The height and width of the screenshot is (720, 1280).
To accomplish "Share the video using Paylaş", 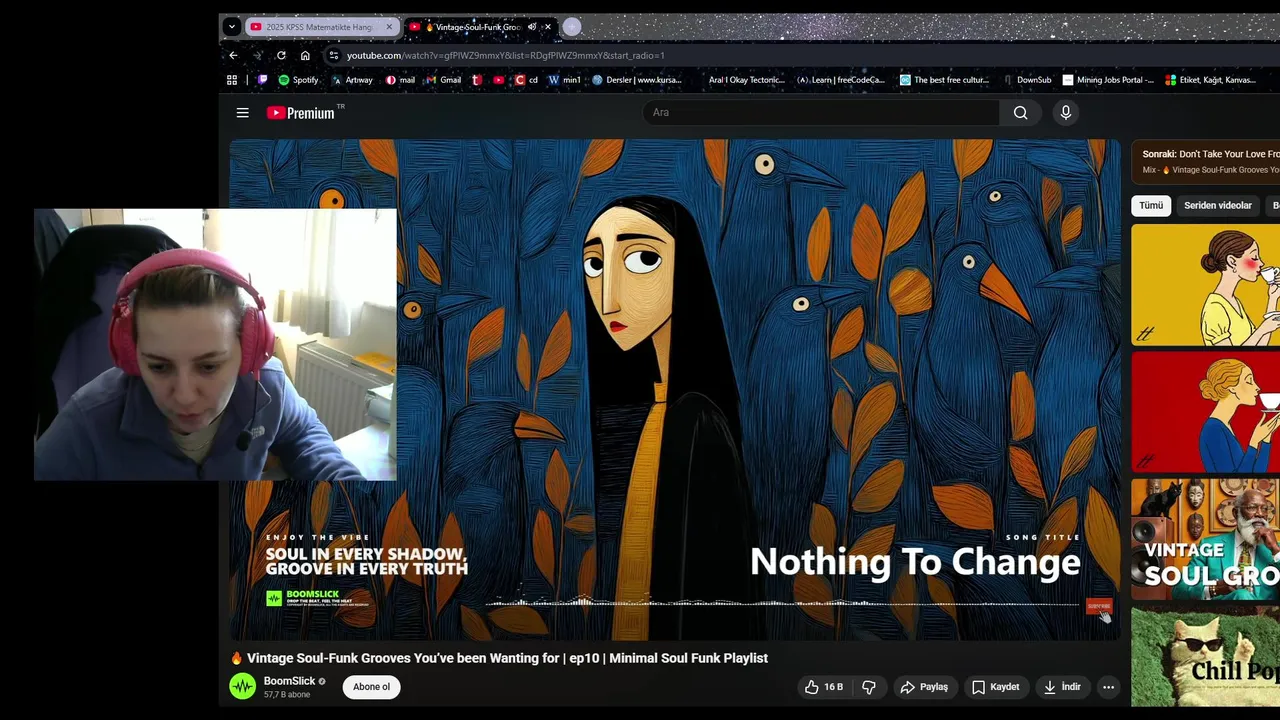I will [x=924, y=687].
